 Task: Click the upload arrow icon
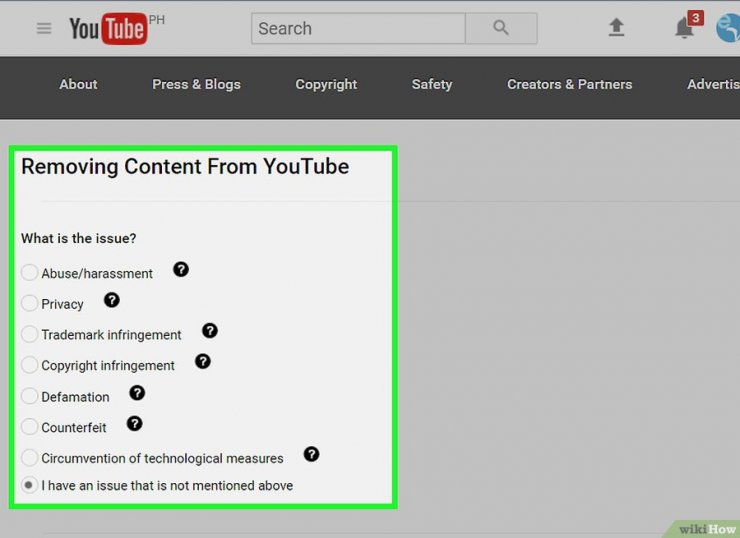pyautogui.click(x=616, y=27)
